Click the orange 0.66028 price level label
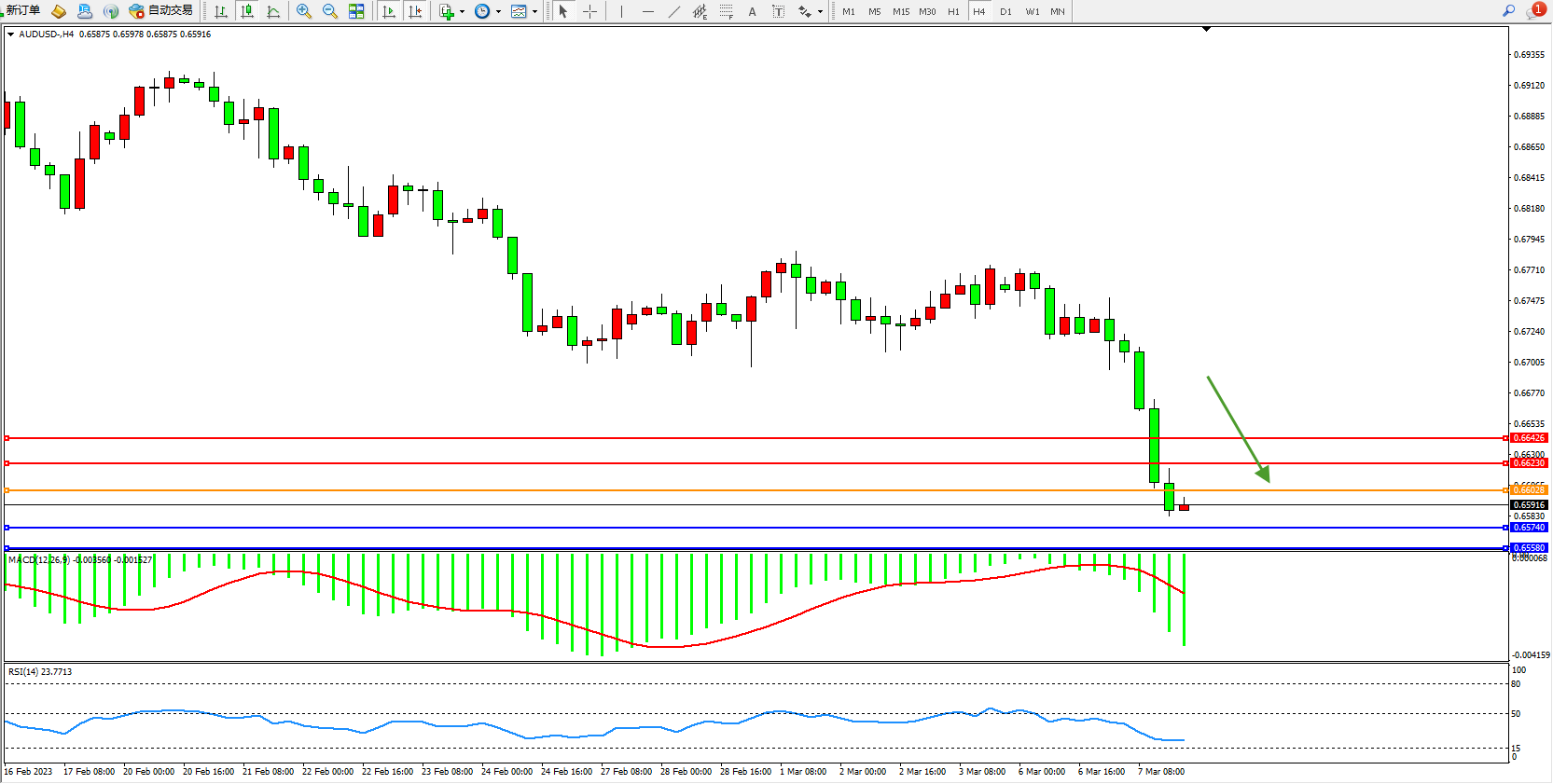The width and height of the screenshot is (1553, 784). click(x=1529, y=490)
